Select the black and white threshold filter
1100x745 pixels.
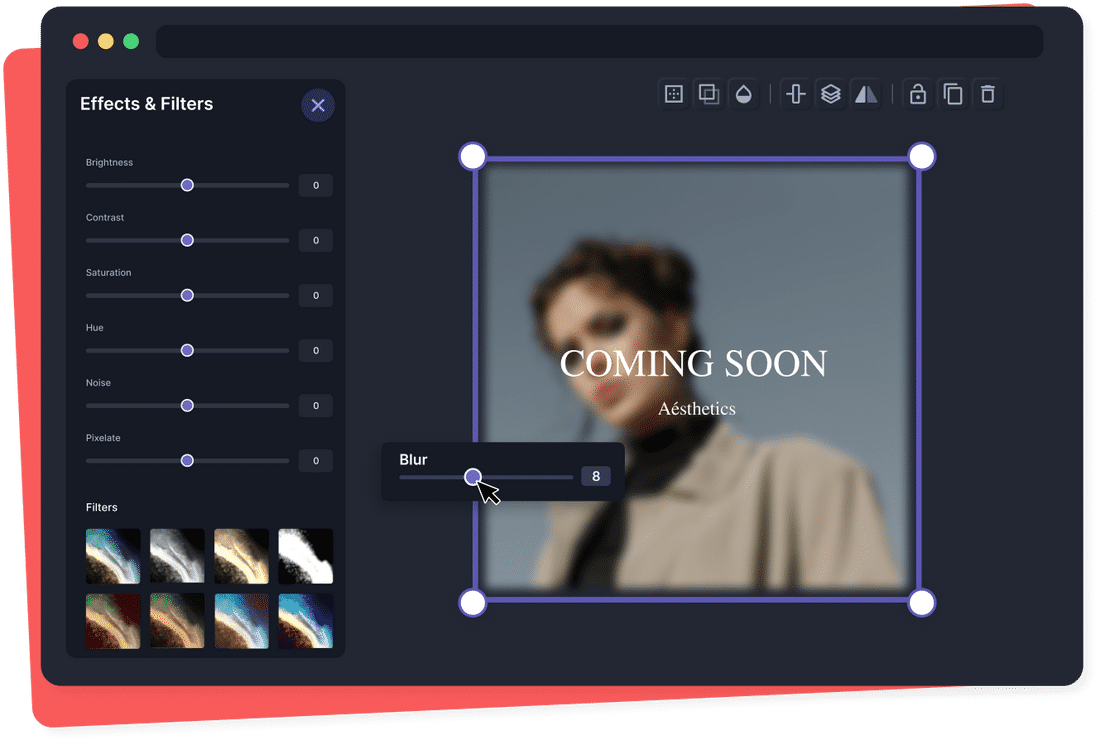click(305, 556)
